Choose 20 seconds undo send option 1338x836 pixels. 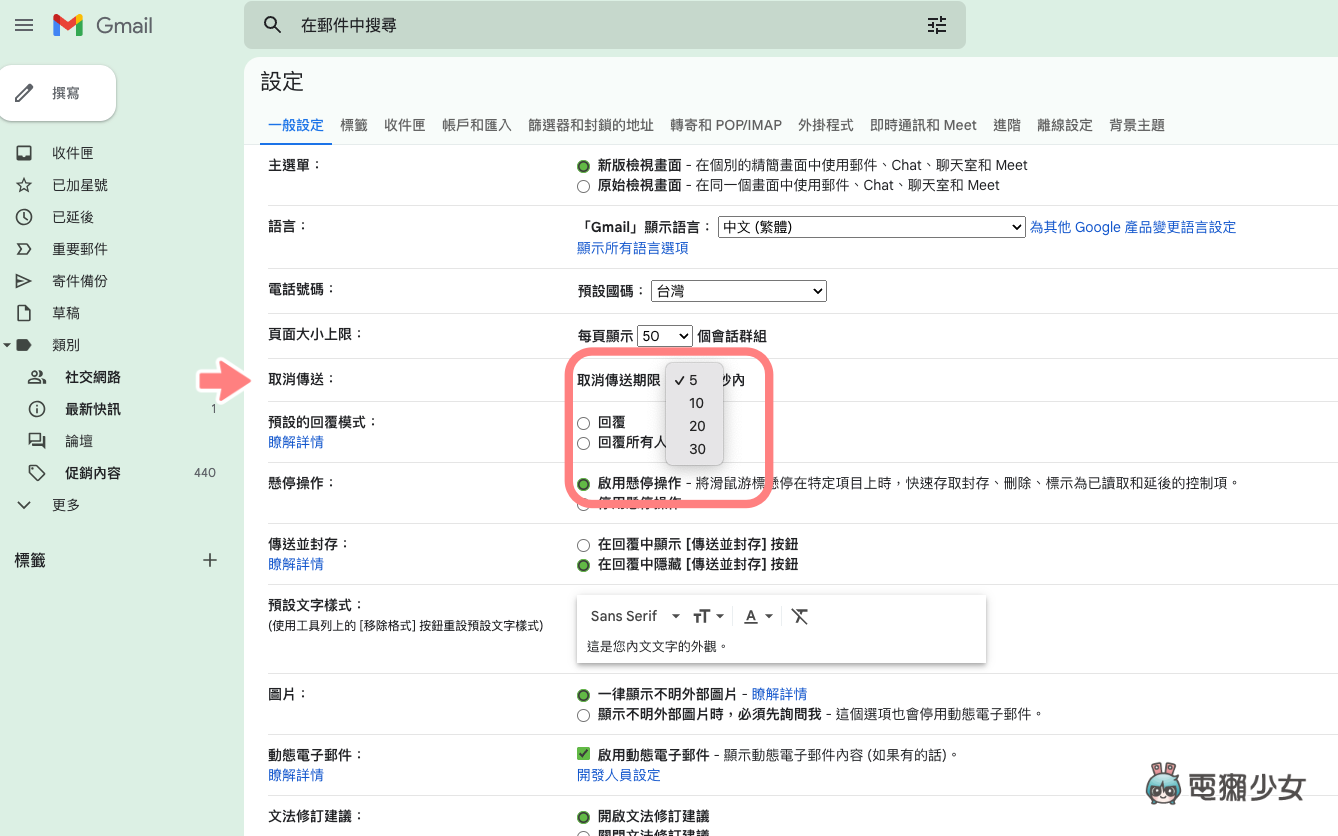click(694, 426)
